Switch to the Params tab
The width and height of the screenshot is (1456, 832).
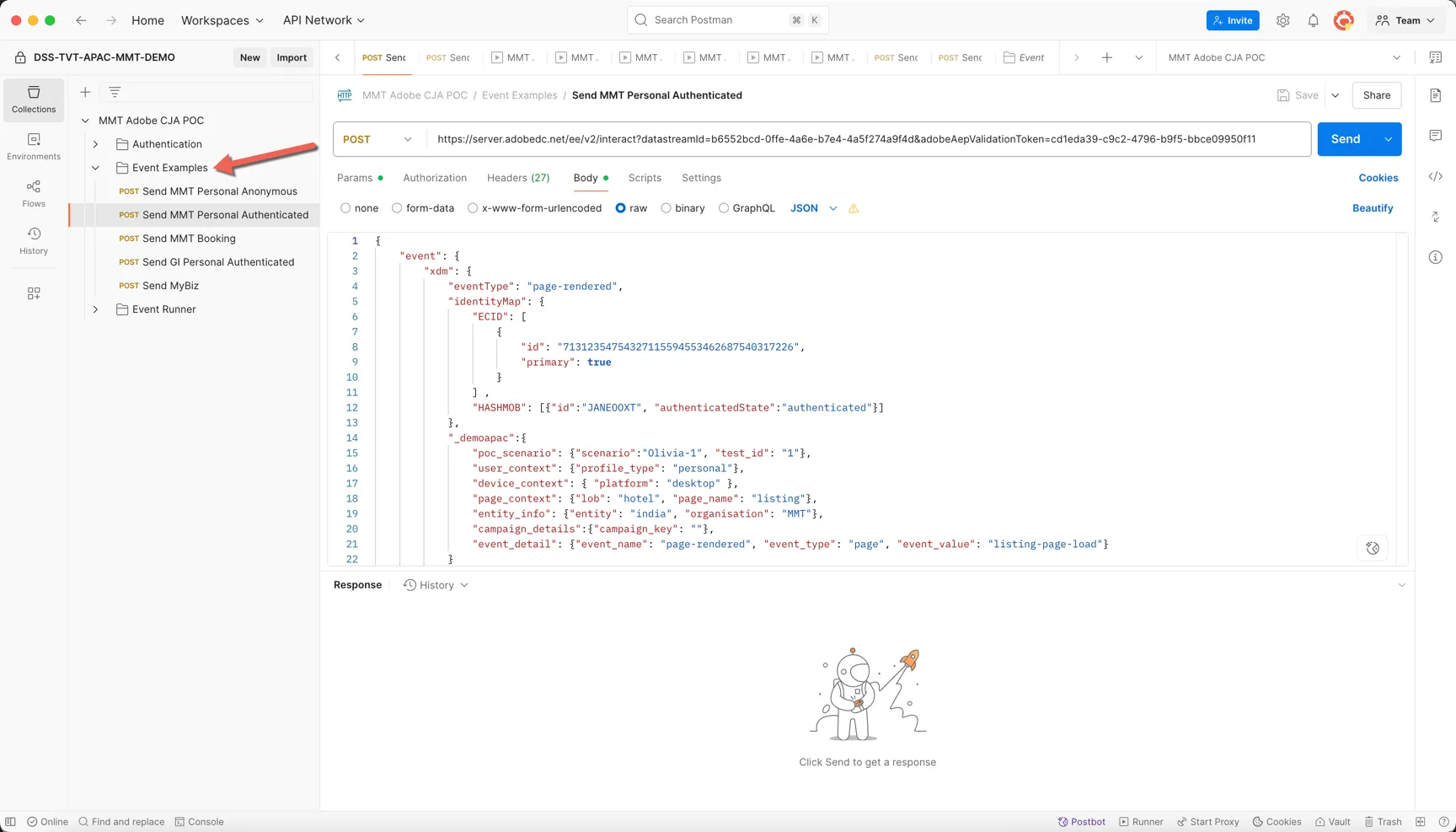(x=360, y=178)
